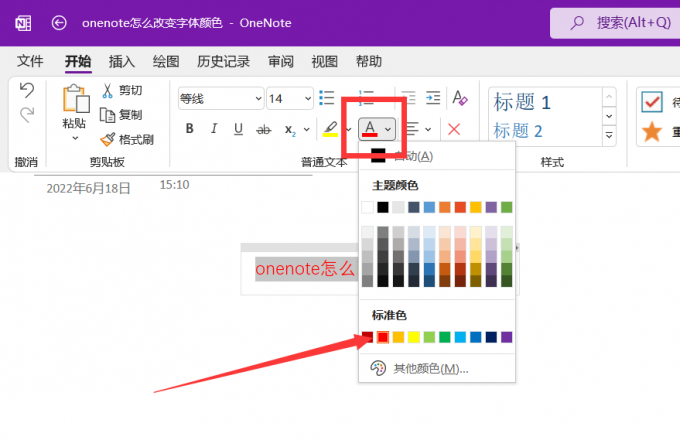Undo the last action
Viewport: 680px width, 447px height.
click(27, 90)
